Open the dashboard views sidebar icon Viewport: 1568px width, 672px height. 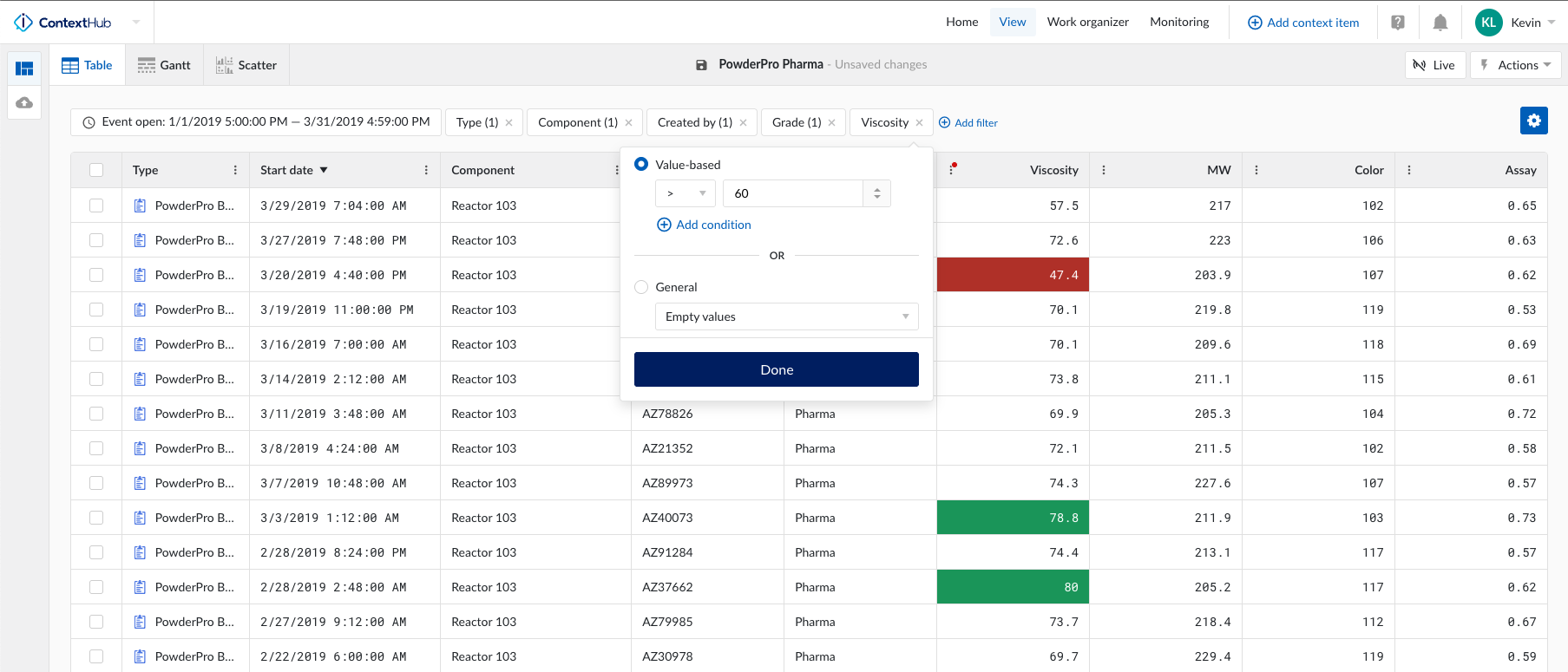point(24,69)
